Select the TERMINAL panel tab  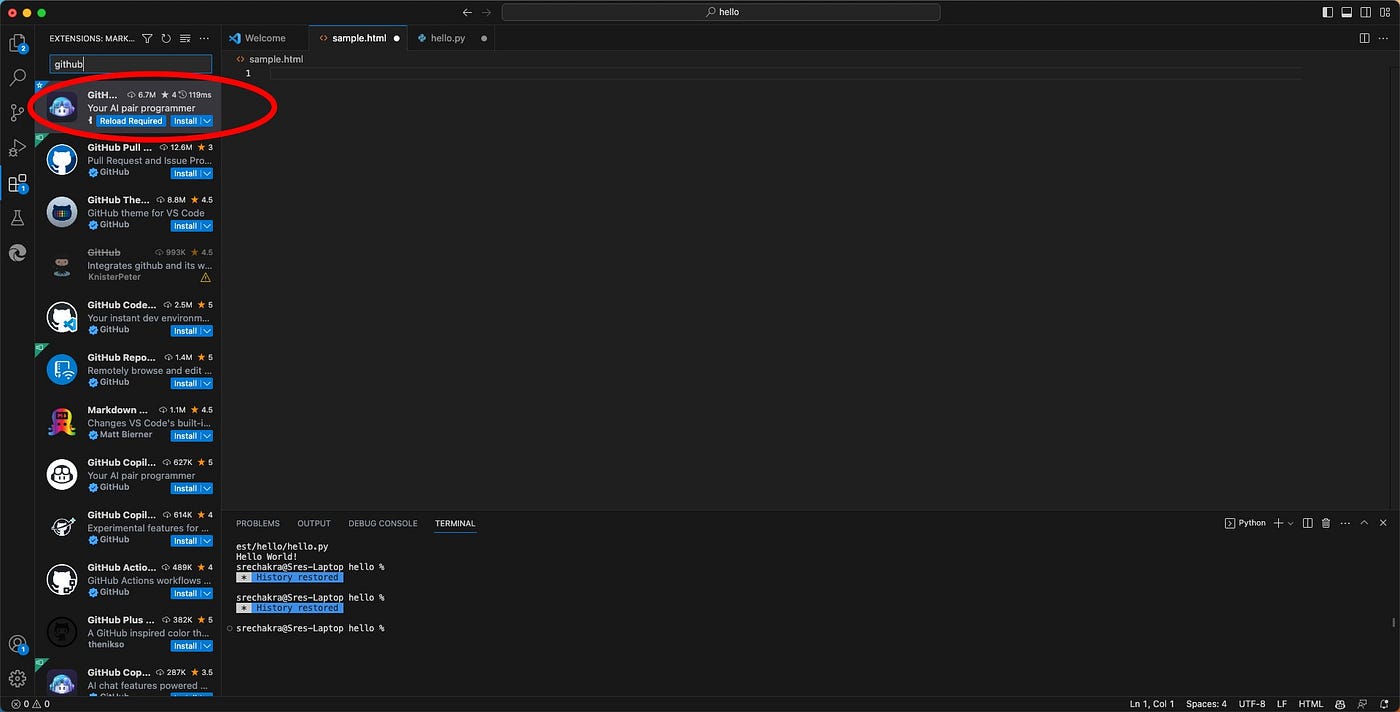click(x=455, y=523)
